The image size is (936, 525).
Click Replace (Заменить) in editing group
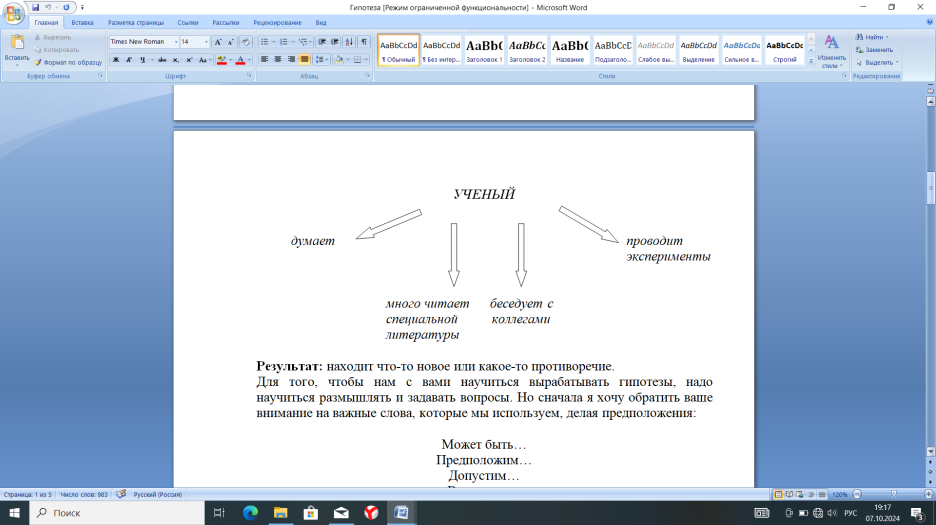point(874,50)
